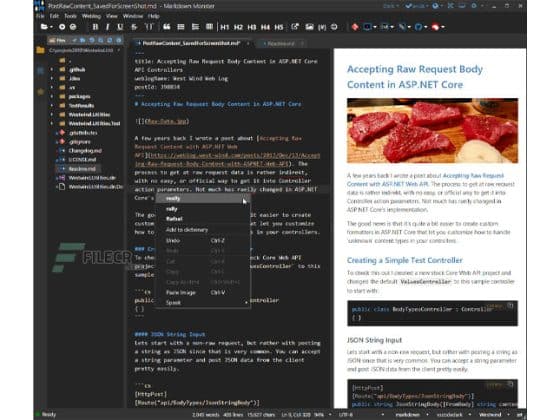Expand the TestResults folder
This screenshot has height=420, width=560.
pyautogui.click(x=52, y=105)
